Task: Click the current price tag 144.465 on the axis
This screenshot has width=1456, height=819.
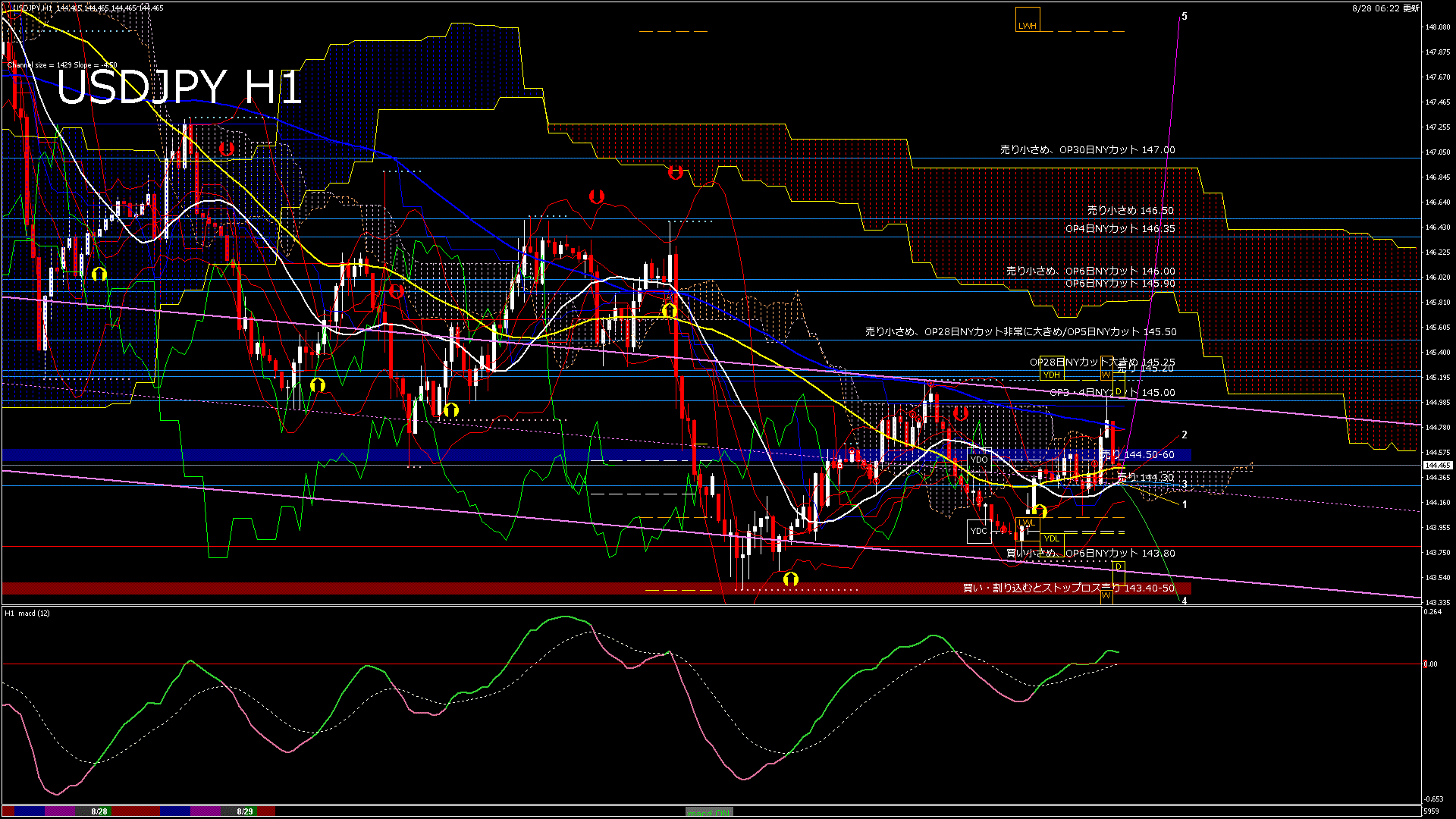Action: click(1438, 466)
